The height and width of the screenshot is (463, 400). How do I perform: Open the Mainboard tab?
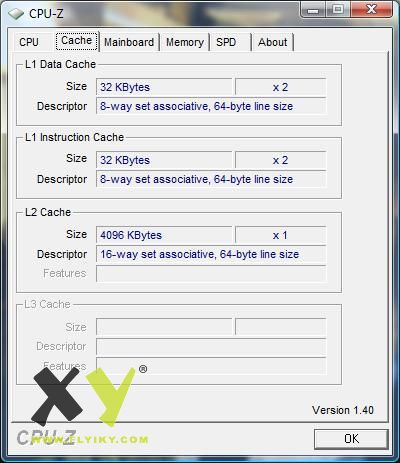(129, 42)
